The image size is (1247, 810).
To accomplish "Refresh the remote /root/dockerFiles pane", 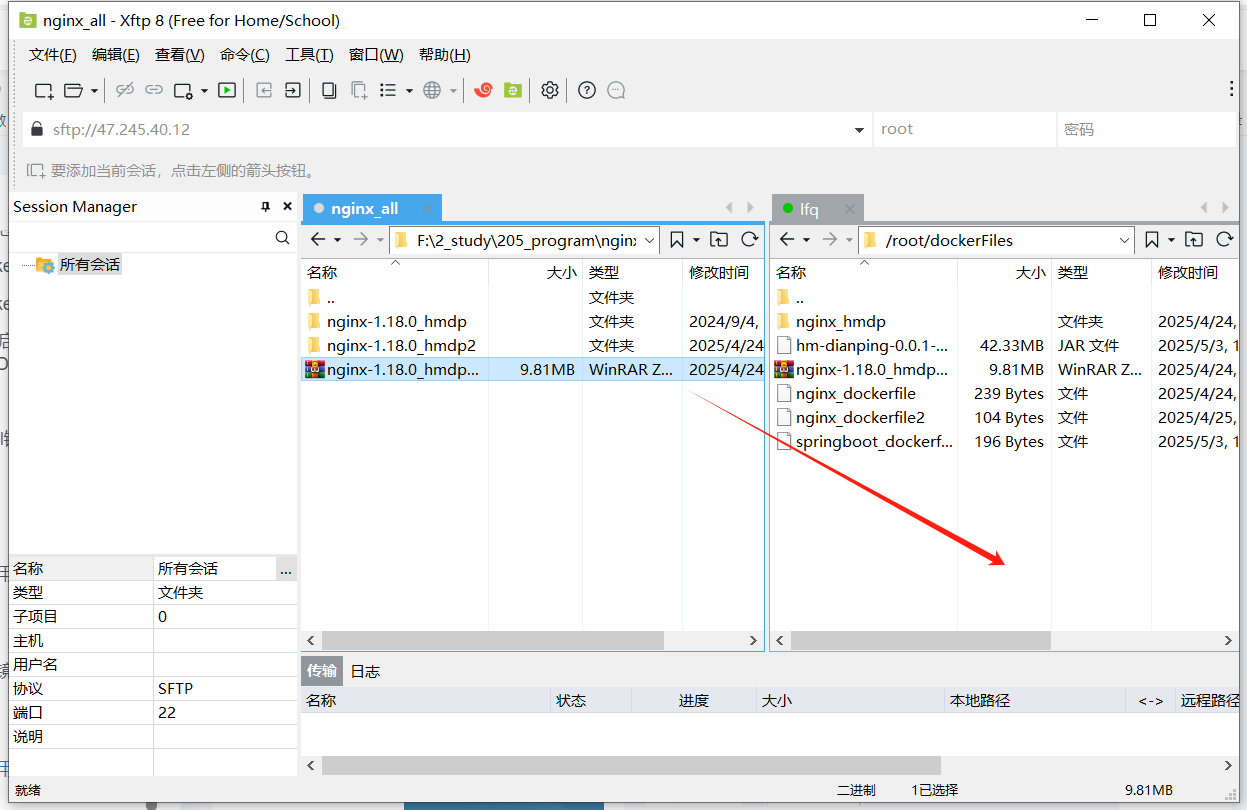I will tap(1224, 239).
